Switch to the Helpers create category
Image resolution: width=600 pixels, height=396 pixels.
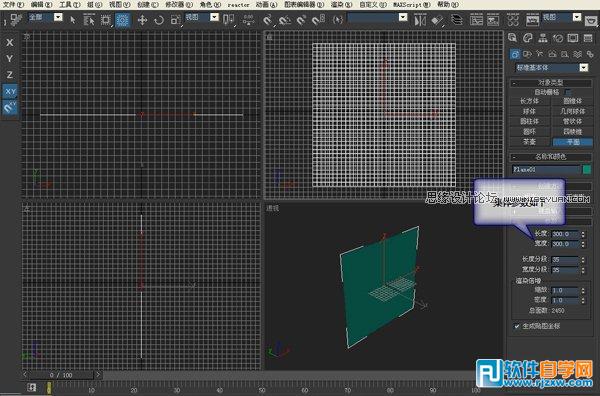coord(565,54)
